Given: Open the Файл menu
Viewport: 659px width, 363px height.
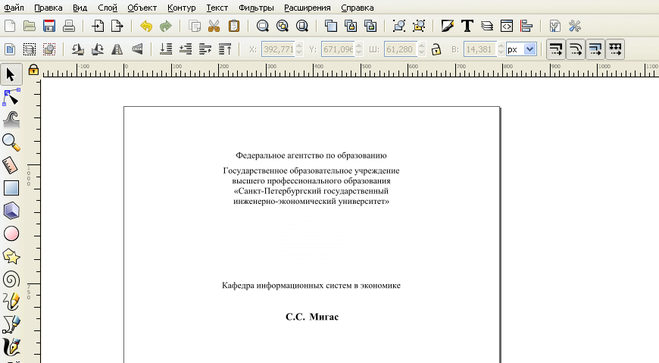Looking at the screenshot, I should pyautogui.click(x=14, y=8).
